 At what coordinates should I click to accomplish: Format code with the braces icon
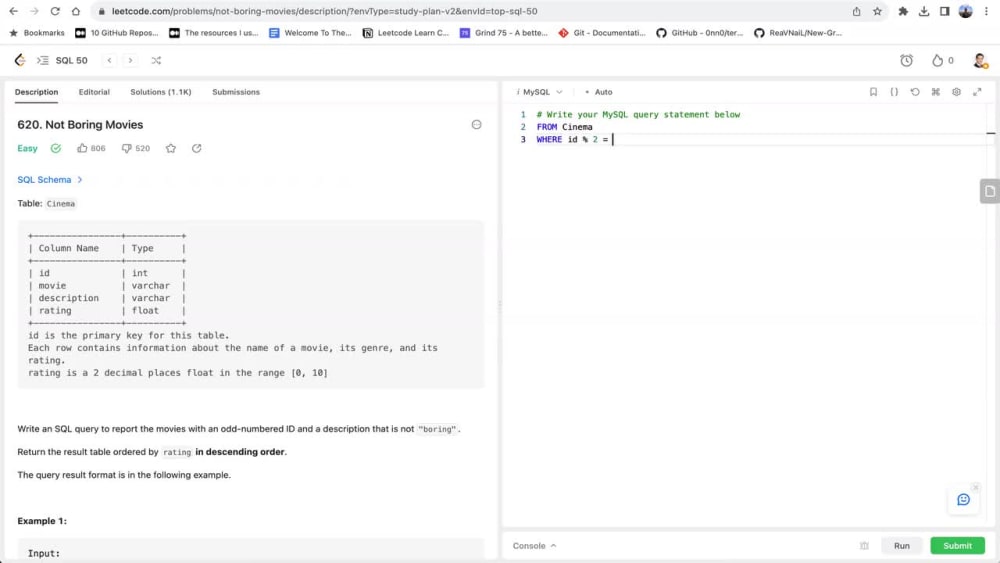click(894, 92)
